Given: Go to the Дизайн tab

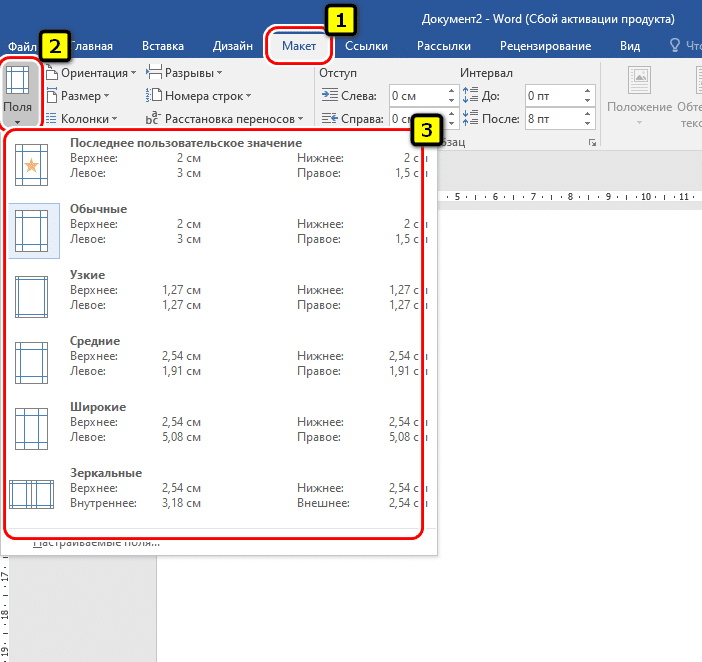Looking at the screenshot, I should (232, 46).
